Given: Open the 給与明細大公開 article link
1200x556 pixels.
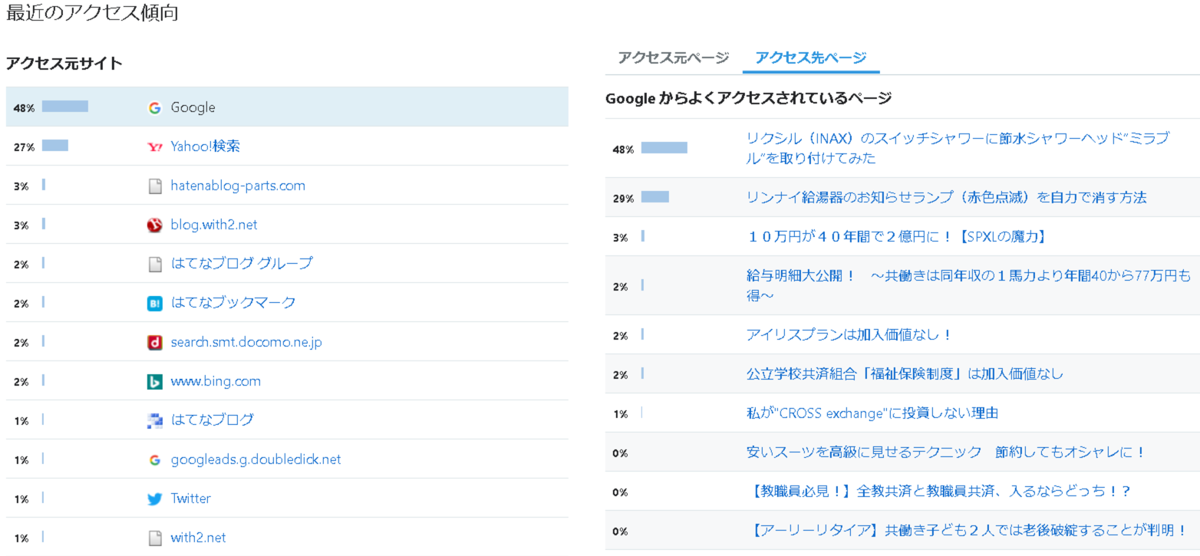Looking at the screenshot, I should coord(968,285).
